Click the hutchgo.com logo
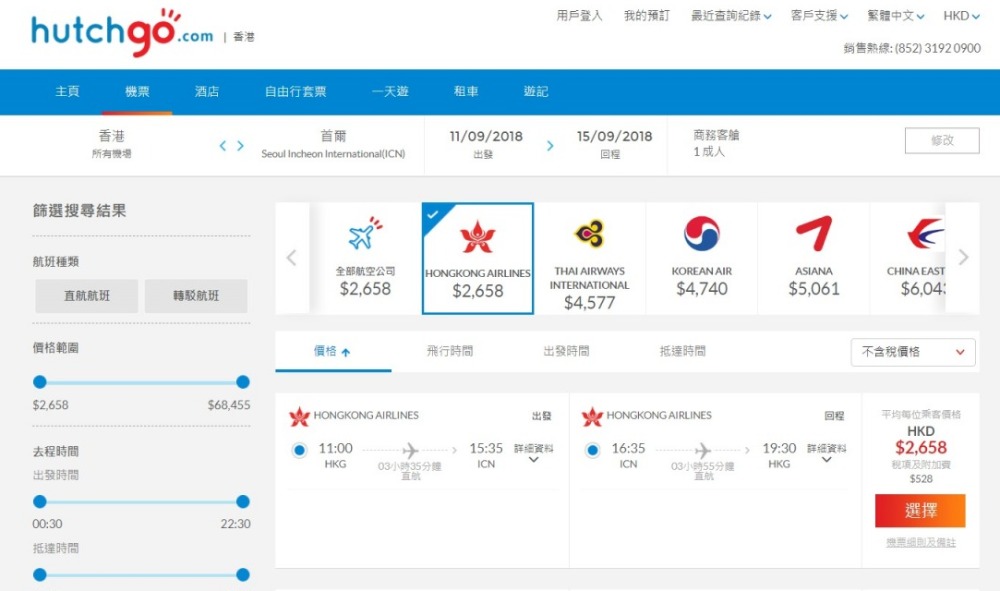1000x591 pixels. click(x=122, y=32)
